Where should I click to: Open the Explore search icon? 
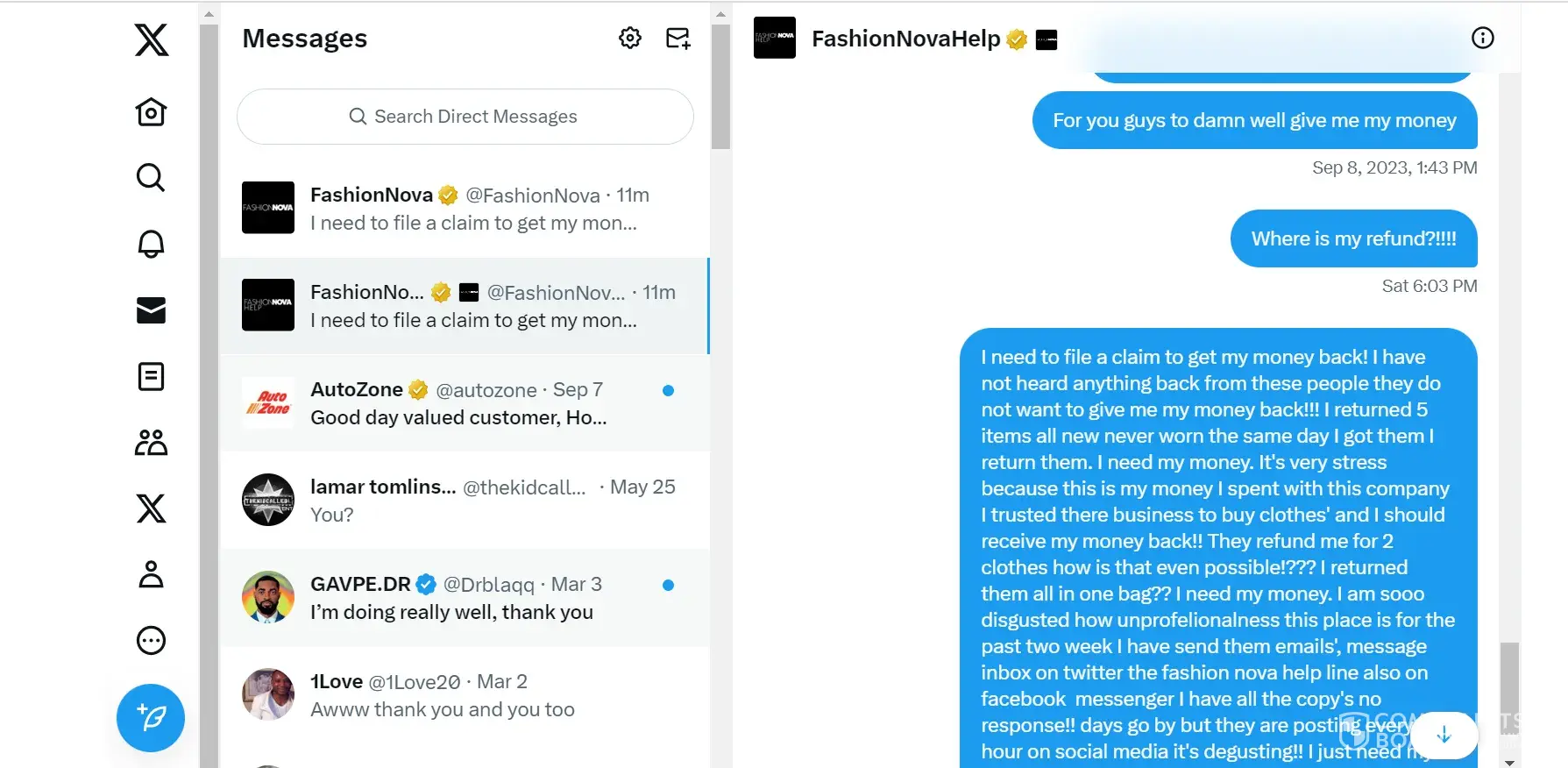tap(151, 178)
